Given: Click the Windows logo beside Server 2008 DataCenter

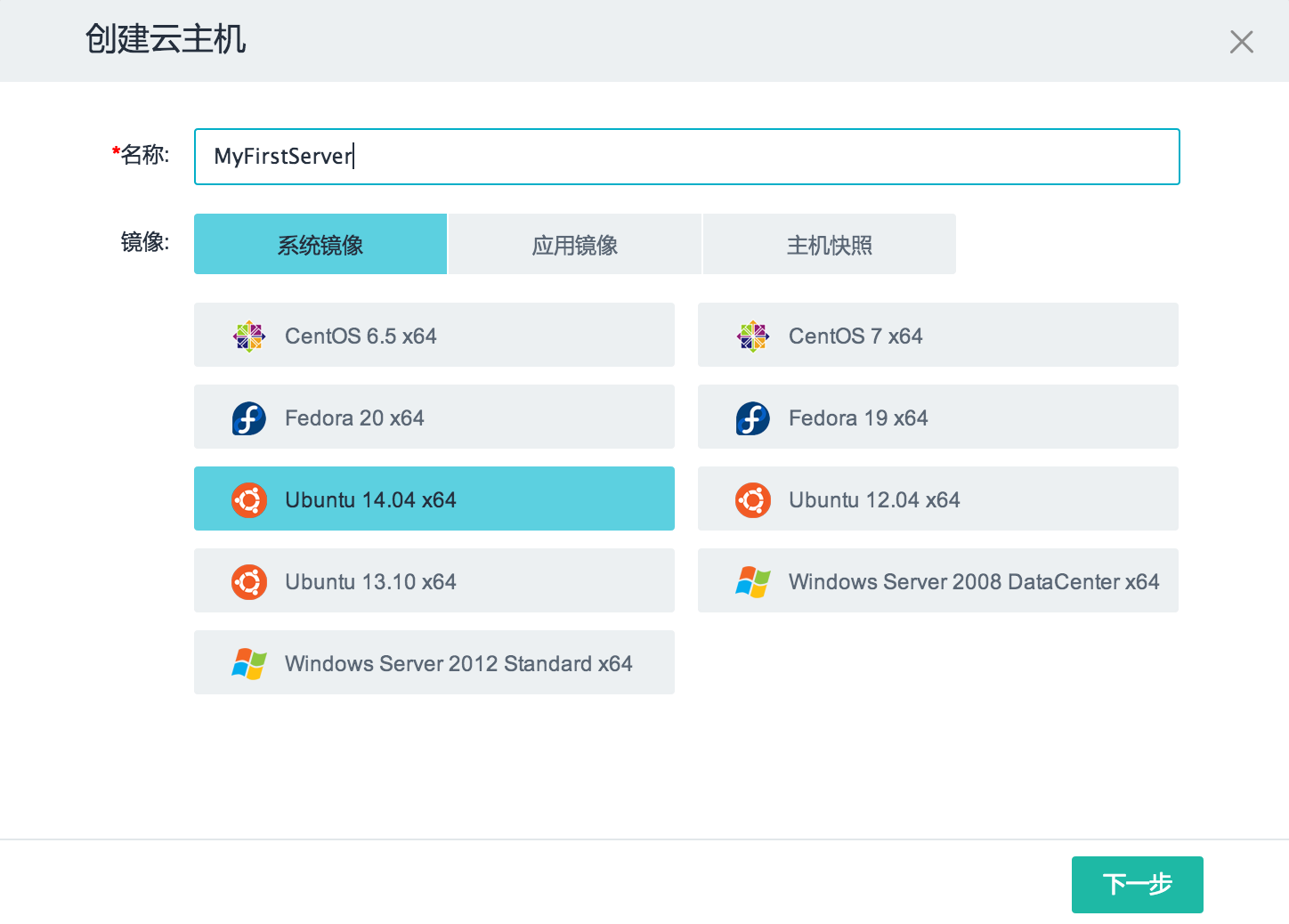Looking at the screenshot, I should (x=753, y=582).
